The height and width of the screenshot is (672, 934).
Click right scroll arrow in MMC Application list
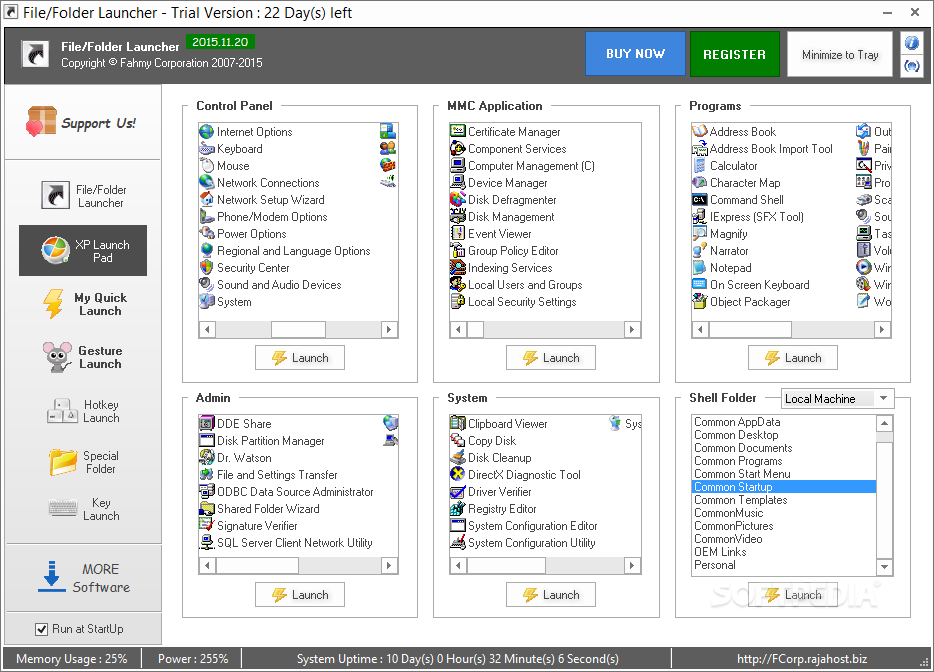point(632,329)
